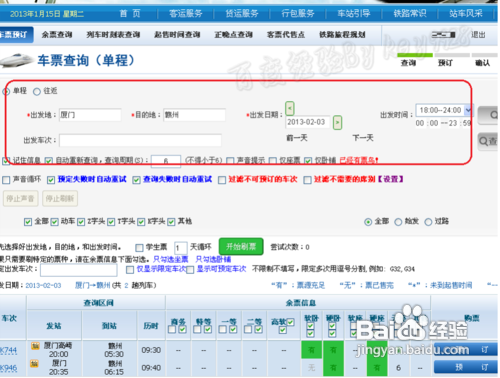Click the 出发车次 input field in search form
The width and height of the screenshot is (500, 378).
pos(140,140)
